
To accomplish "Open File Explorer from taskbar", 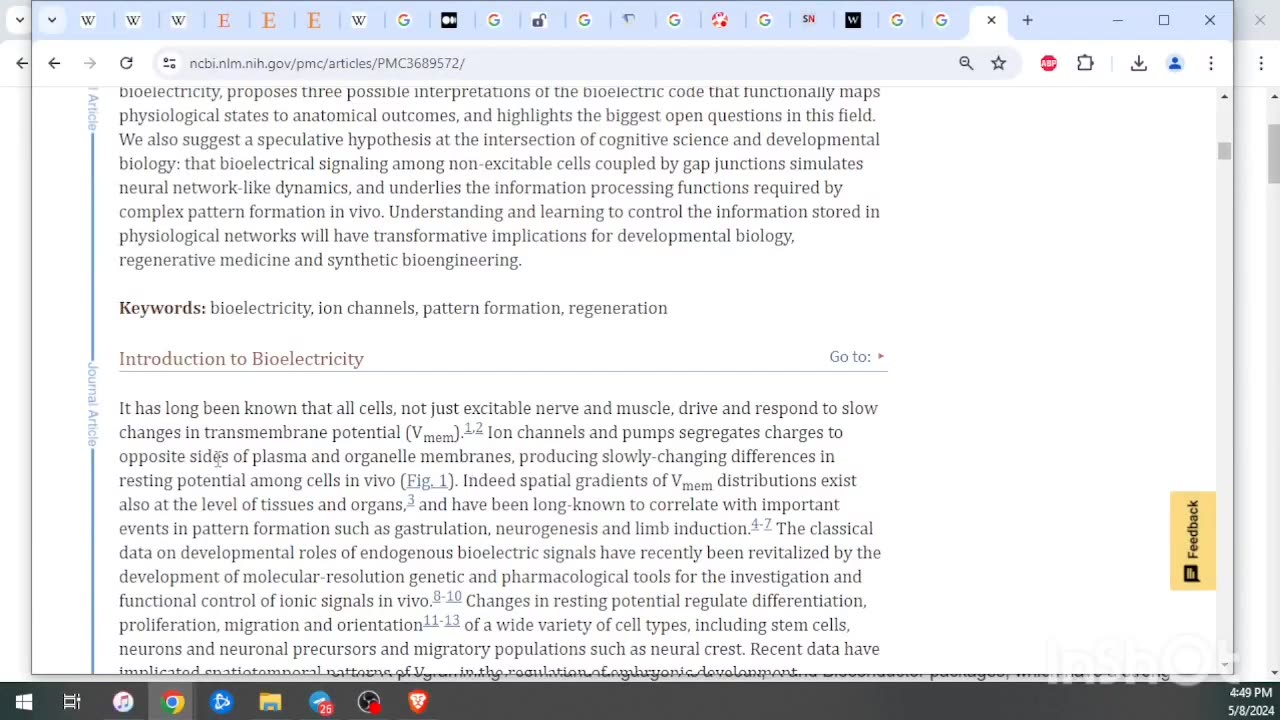I will click(270, 702).
